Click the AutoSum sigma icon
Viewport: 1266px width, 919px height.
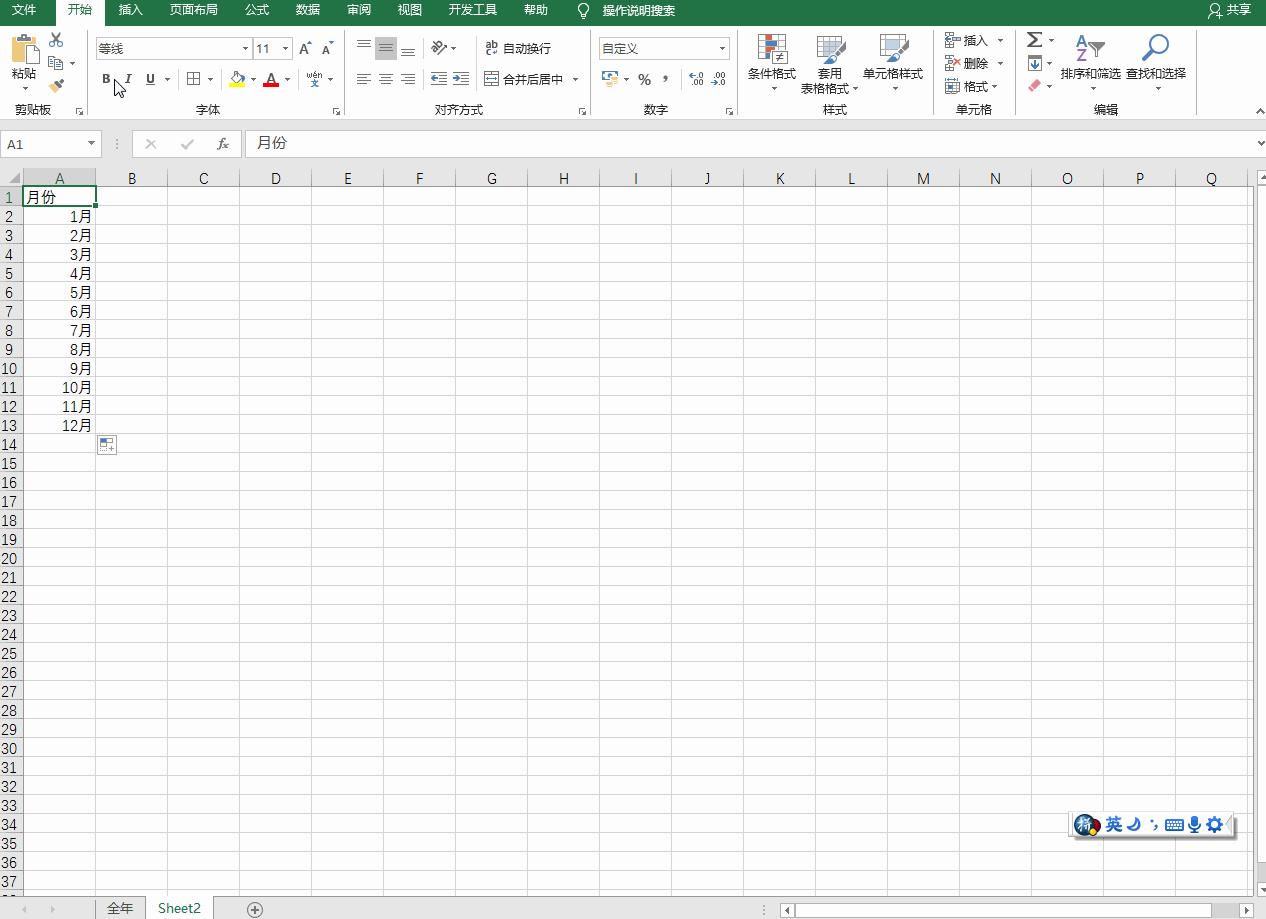(1032, 39)
